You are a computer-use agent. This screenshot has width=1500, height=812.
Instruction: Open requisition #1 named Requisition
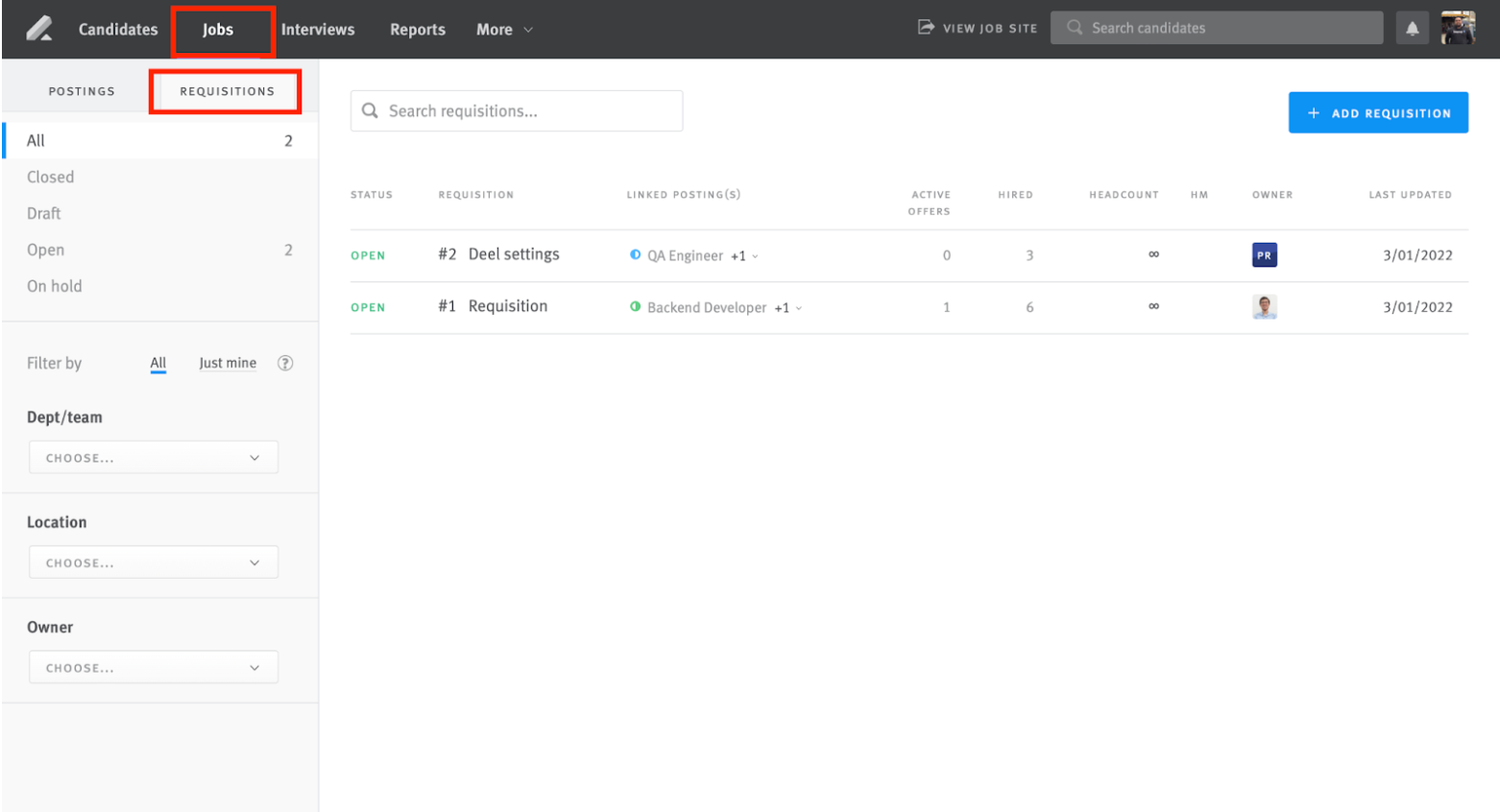coord(508,306)
